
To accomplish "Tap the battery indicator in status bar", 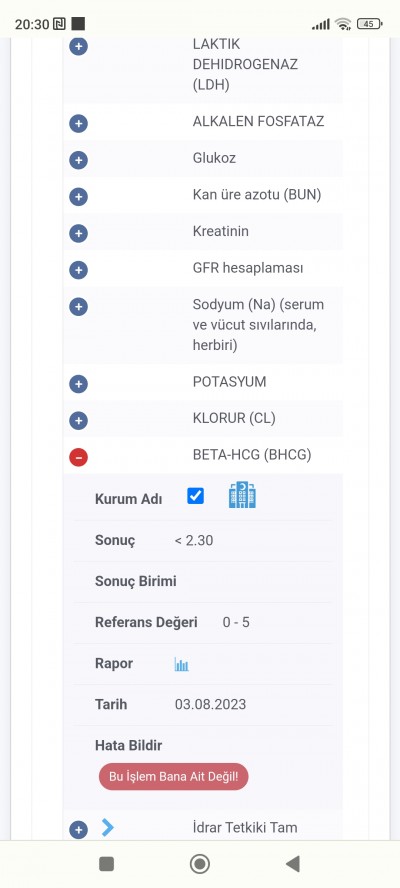I will click(369, 24).
